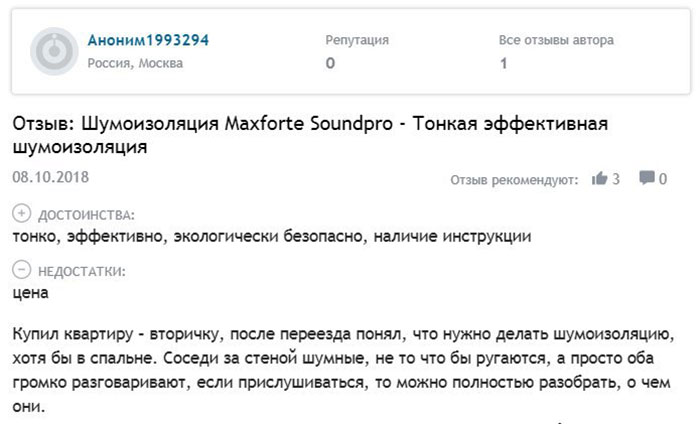The height and width of the screenshot is (424, 700).
Task: Collapse the НЕДОСТАТКИ section heading
Action: tap(82, 272)
